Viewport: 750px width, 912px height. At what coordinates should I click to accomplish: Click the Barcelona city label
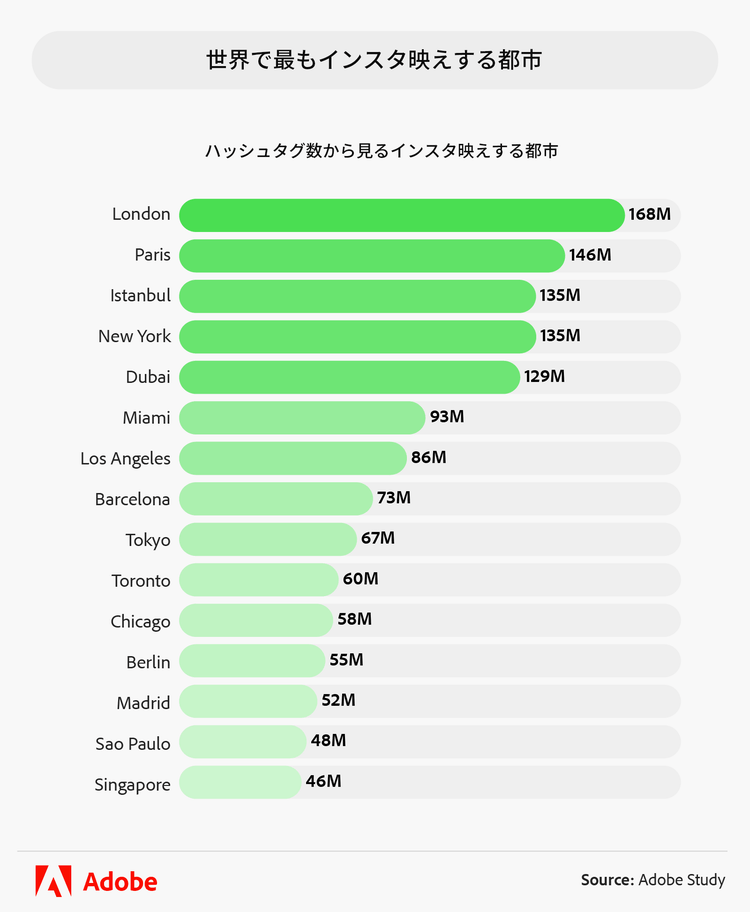(133, 499)
